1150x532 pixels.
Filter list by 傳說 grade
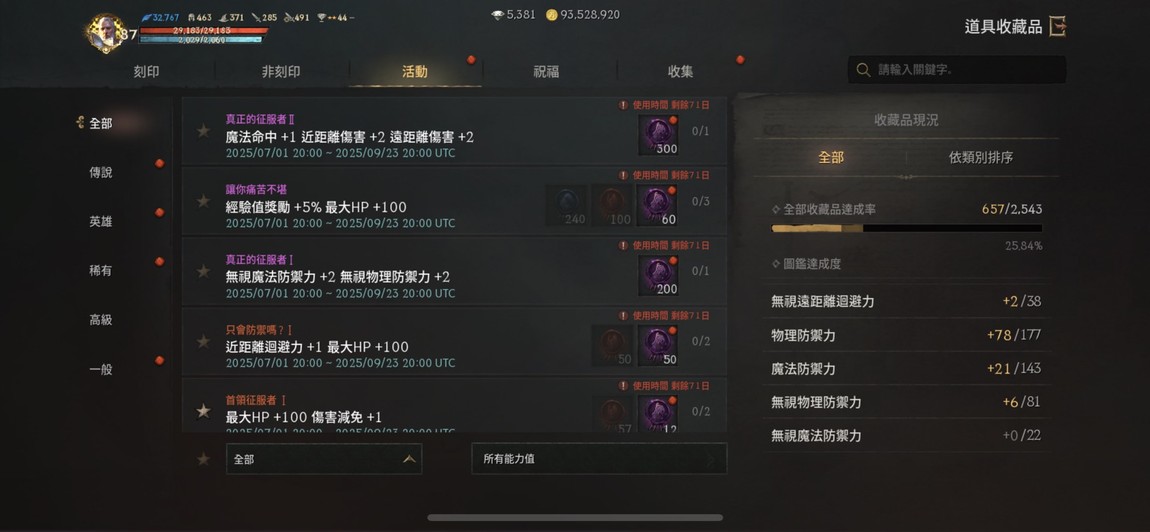click(101, 173)
